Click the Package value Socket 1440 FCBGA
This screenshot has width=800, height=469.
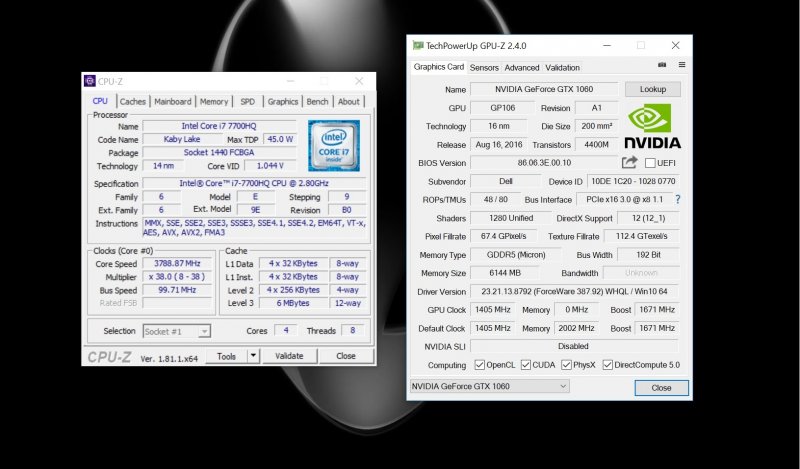(219, 153)
